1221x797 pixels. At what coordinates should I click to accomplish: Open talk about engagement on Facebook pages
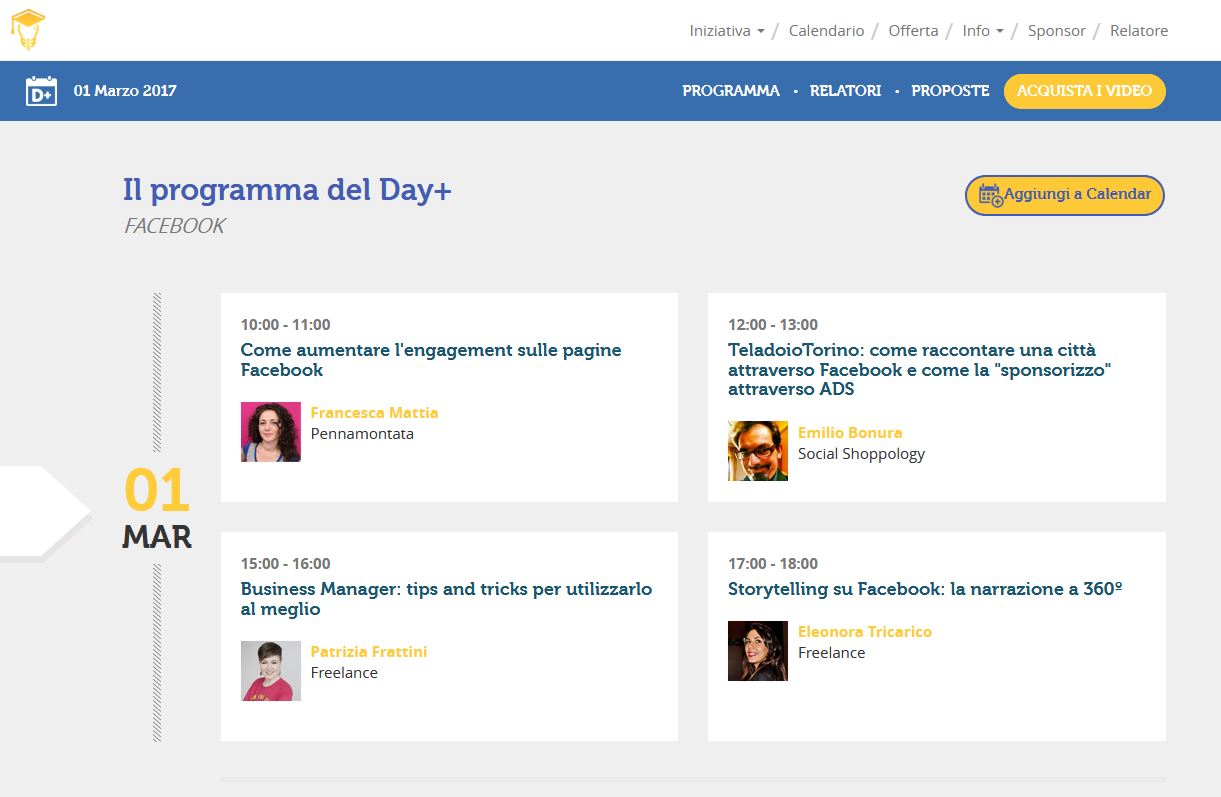431,360
